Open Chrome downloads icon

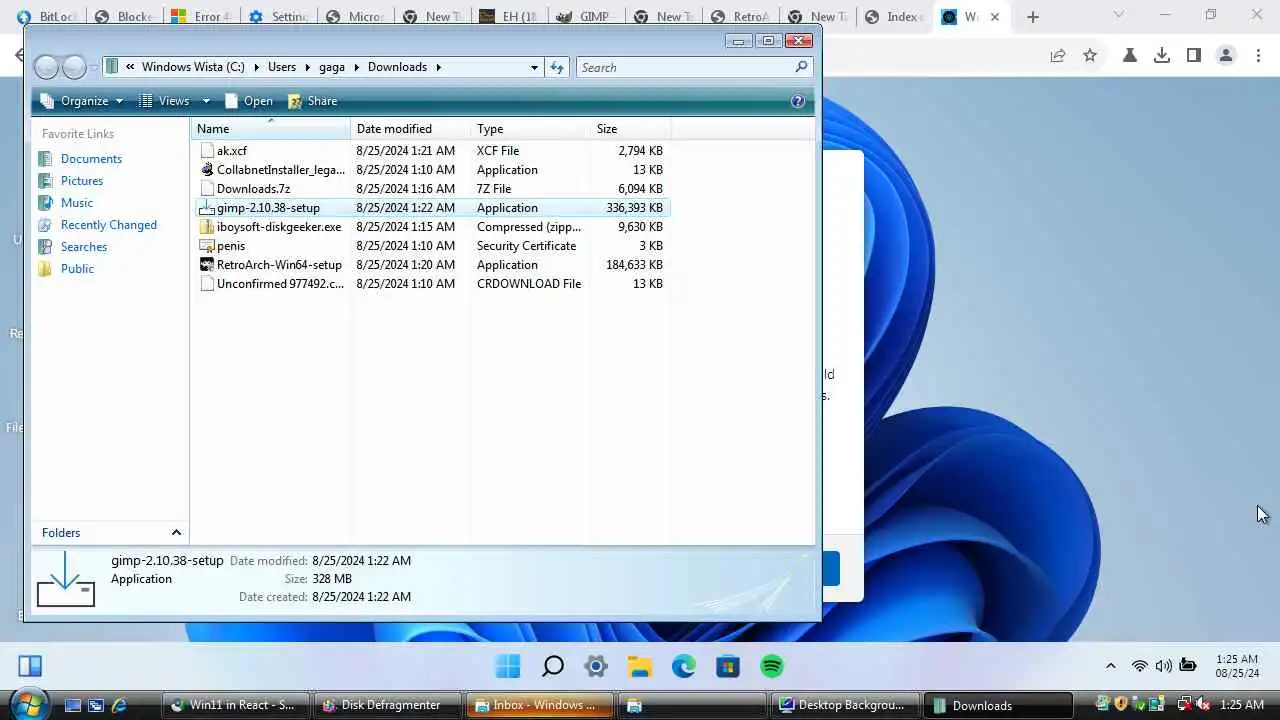[x=1162, y=56]
